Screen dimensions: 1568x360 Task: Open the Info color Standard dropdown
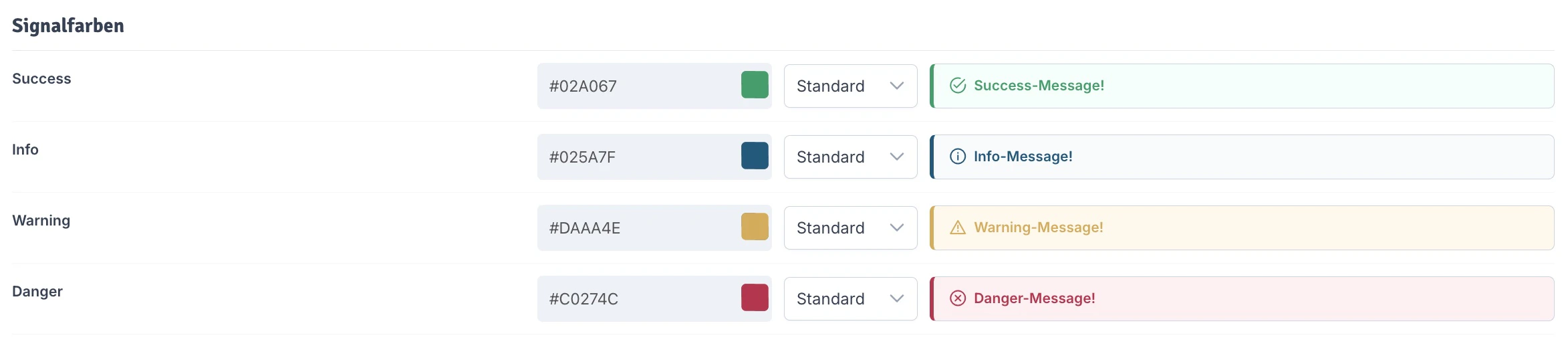(x=850, y=157)
